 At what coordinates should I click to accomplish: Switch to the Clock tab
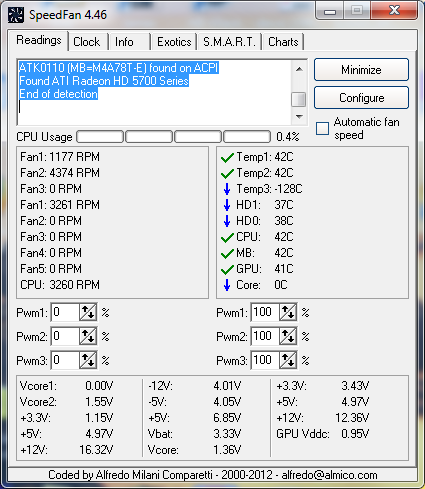pyautogui.click(x=87, y=42)
